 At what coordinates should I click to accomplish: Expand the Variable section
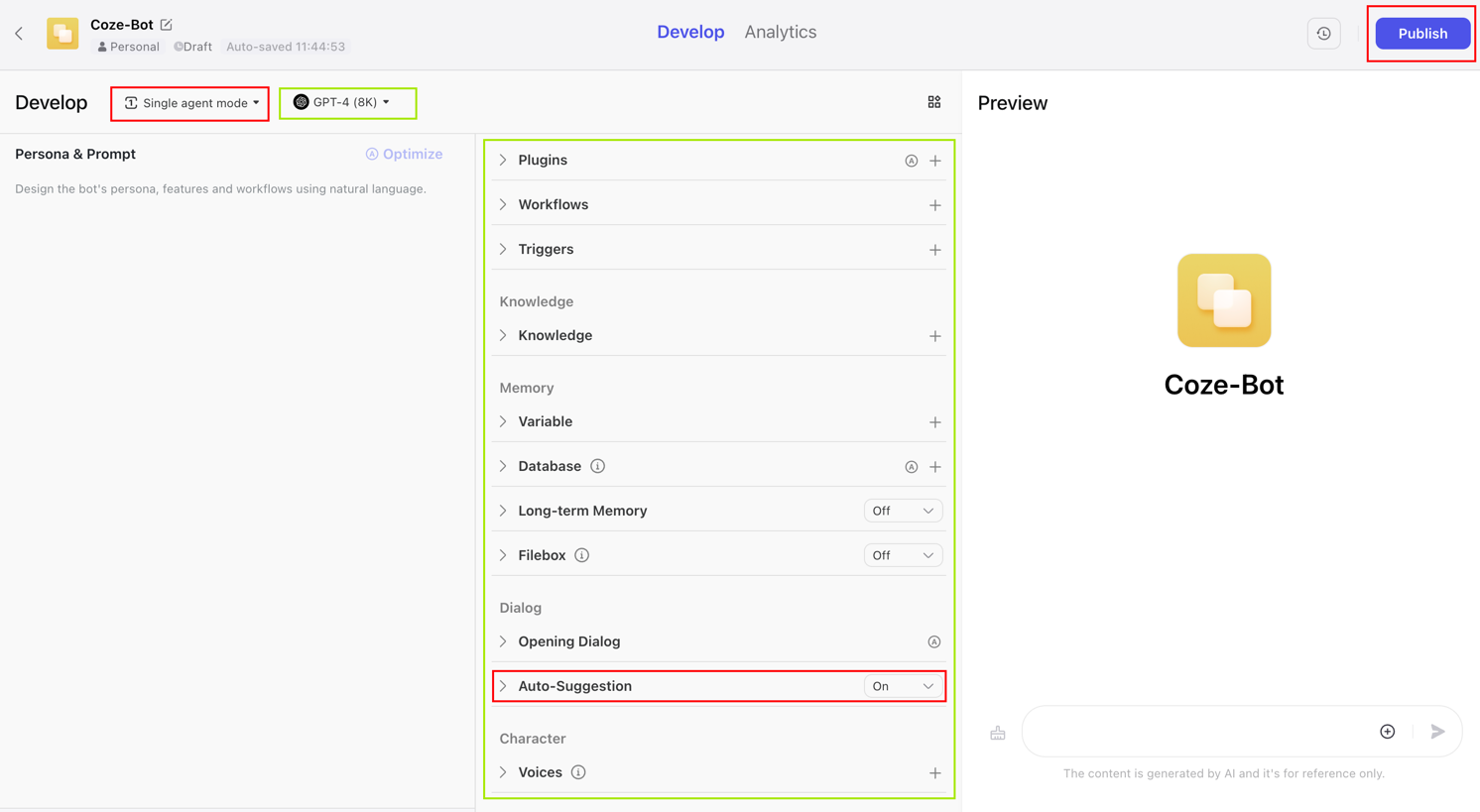pos(503,421)
